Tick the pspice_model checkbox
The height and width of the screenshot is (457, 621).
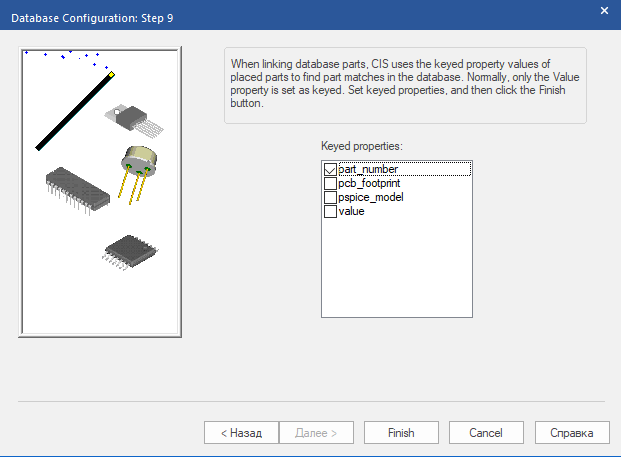pos(331,198)
